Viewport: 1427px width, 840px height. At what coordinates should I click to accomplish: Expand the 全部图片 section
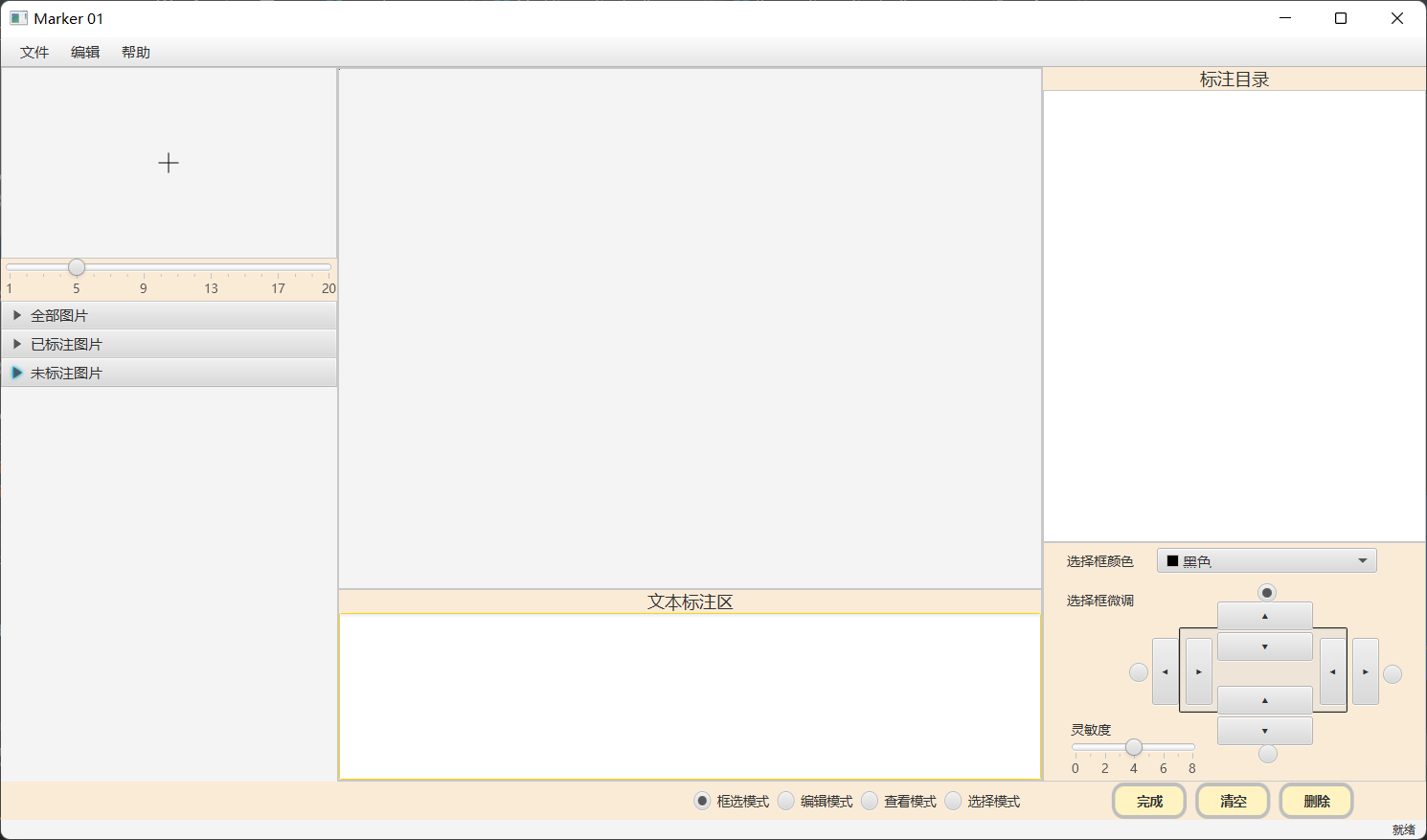tap(170, 315)
